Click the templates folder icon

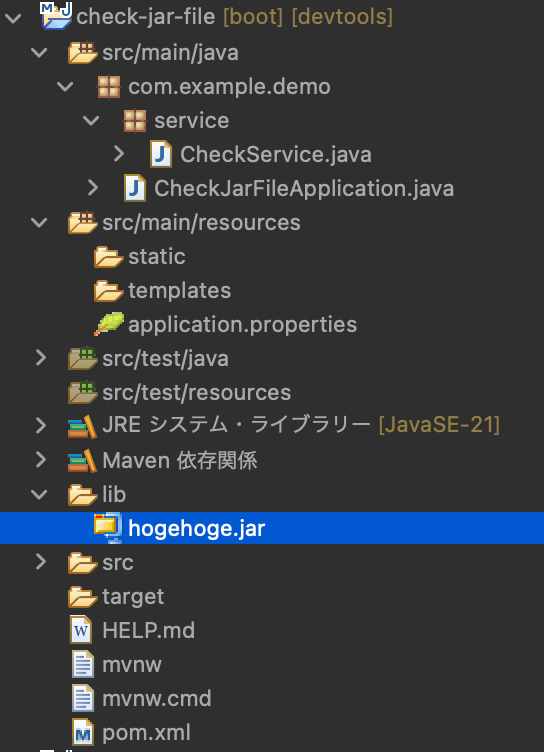click(108, 291)
